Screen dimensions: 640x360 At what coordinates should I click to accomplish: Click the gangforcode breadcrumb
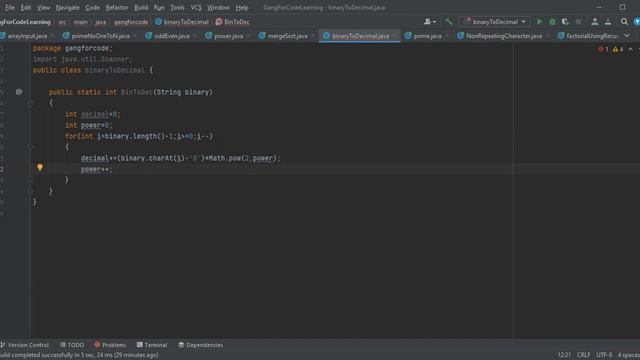[131, 22]
